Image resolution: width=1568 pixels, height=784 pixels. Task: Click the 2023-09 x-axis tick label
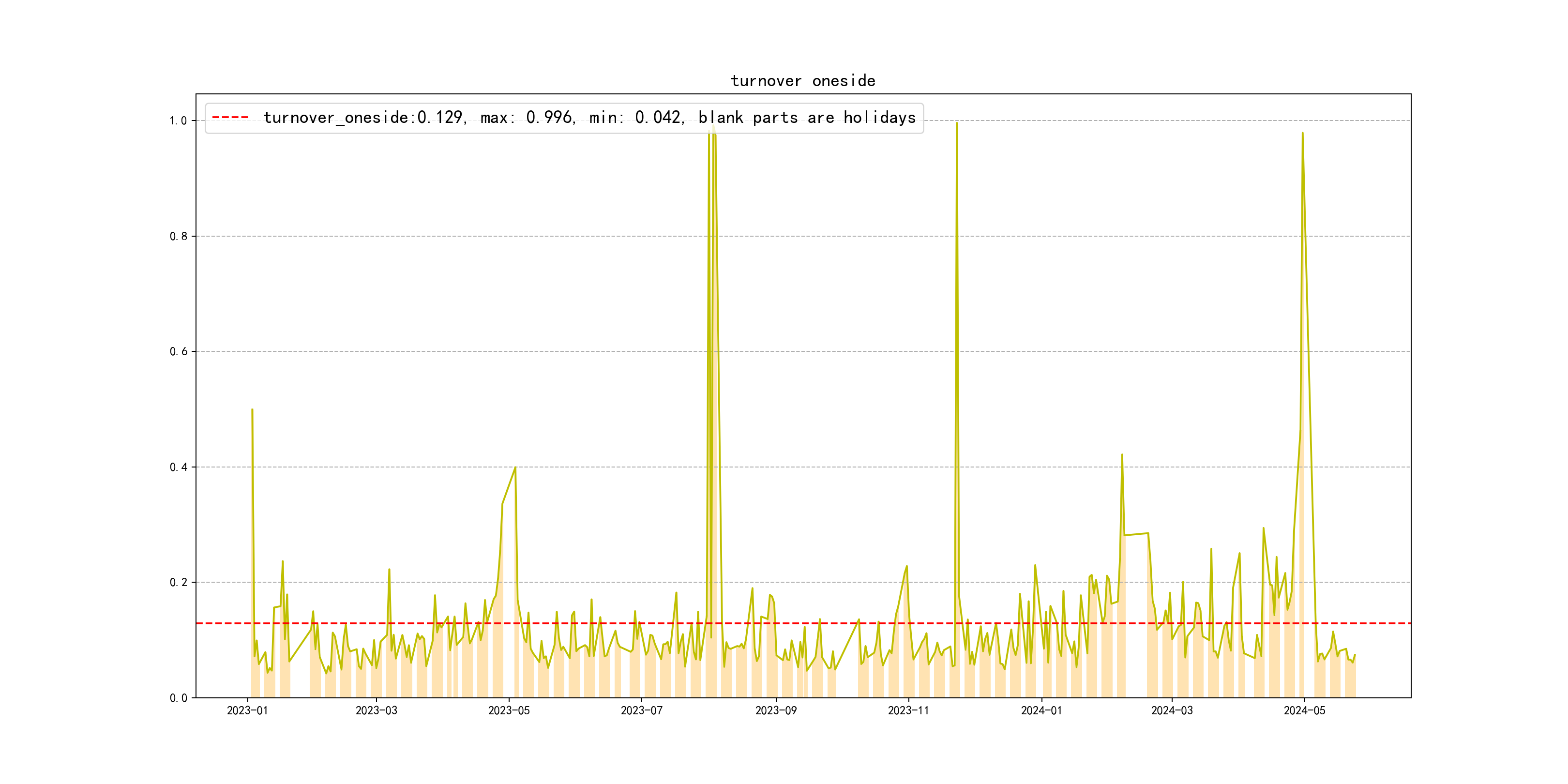(x=775, y=710)
